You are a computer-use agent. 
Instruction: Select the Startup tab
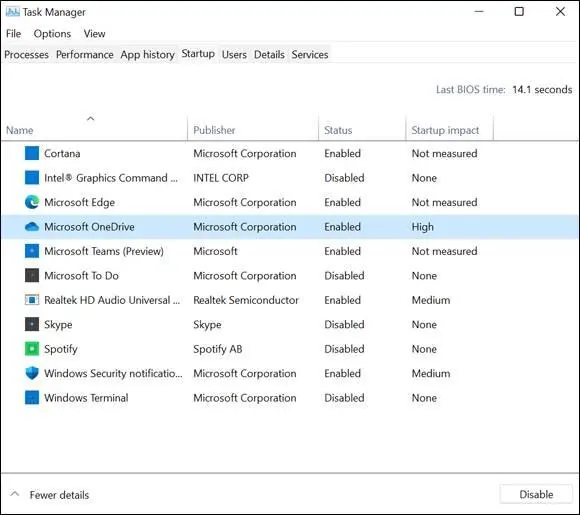[x=198, y=54]
